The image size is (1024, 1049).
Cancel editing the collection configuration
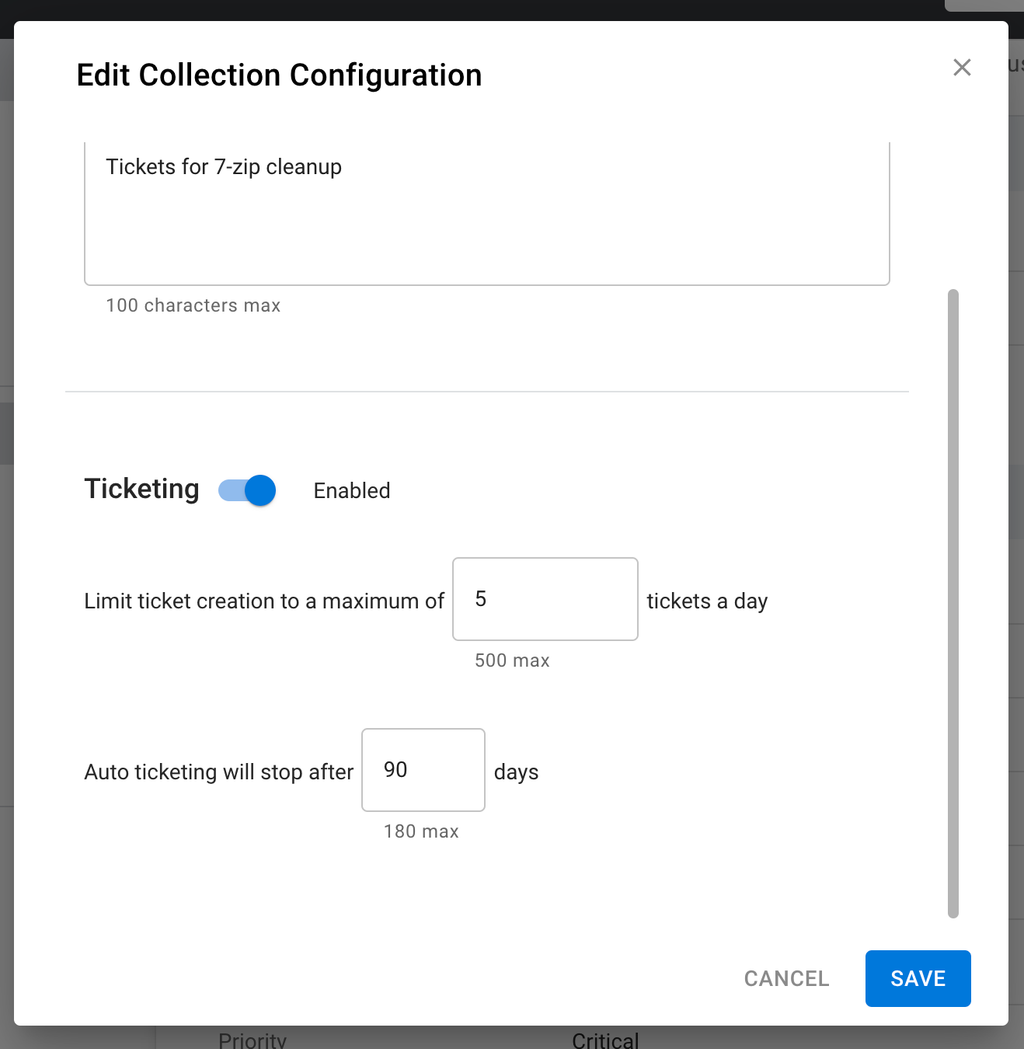pyautogui.click(x=786, y=978)
